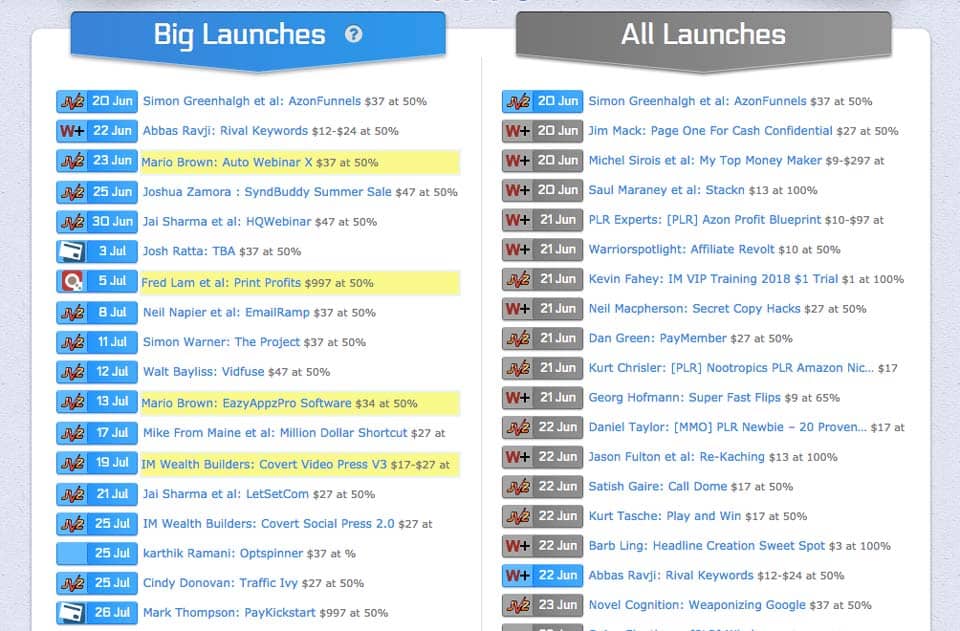The height and width of the screenshot is (631, 960).
Task: Click the payment card icon beside Josh Ratta: TBA
Action: click(x=68, y=252)
